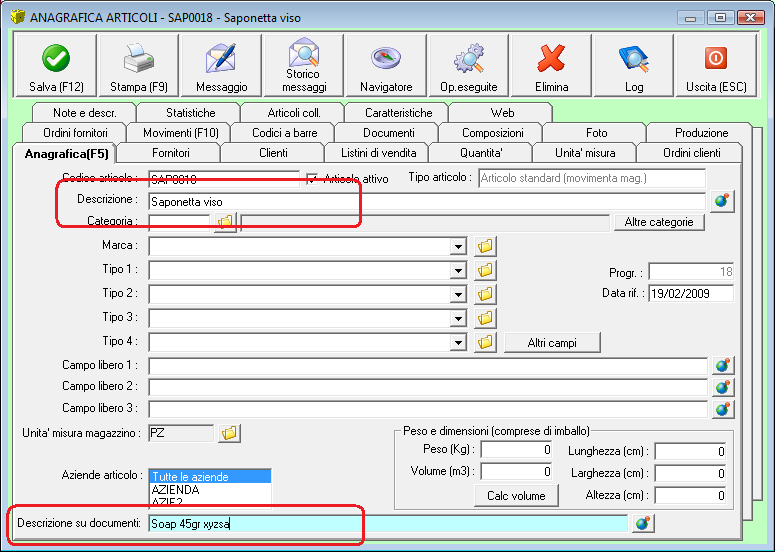This screenshot has width=775, height=552.
Task: Open the Listini di vendita tab
Action: tap(378, 153)
